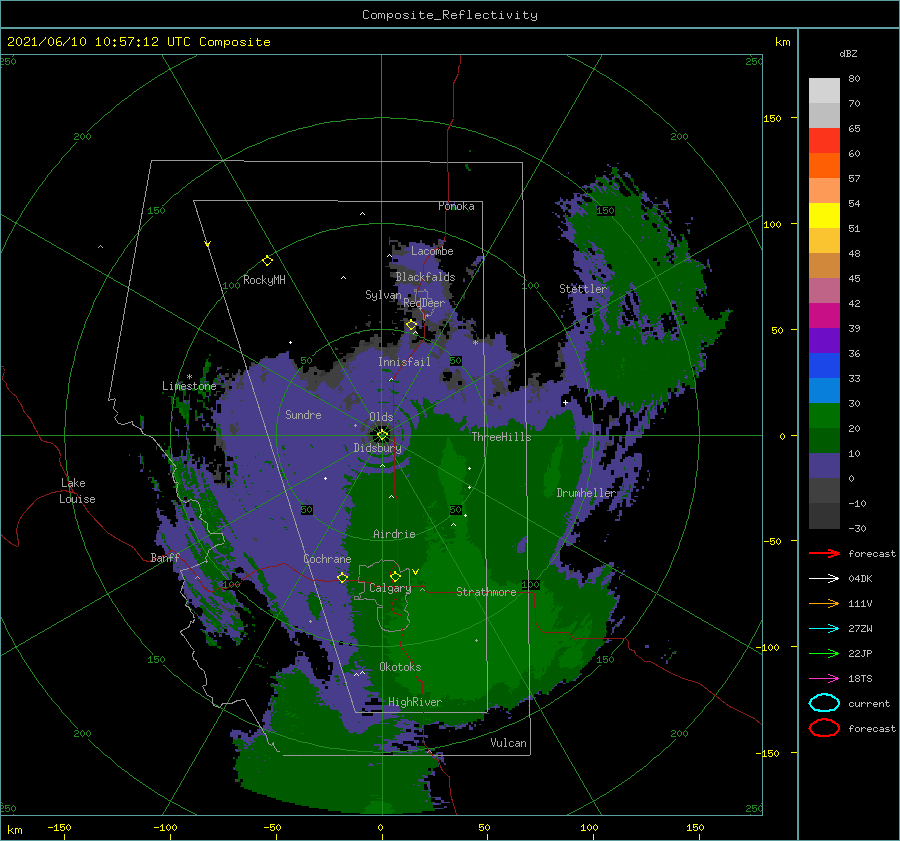Click the cyan current ellipse in legend

[x=824, y=703]
